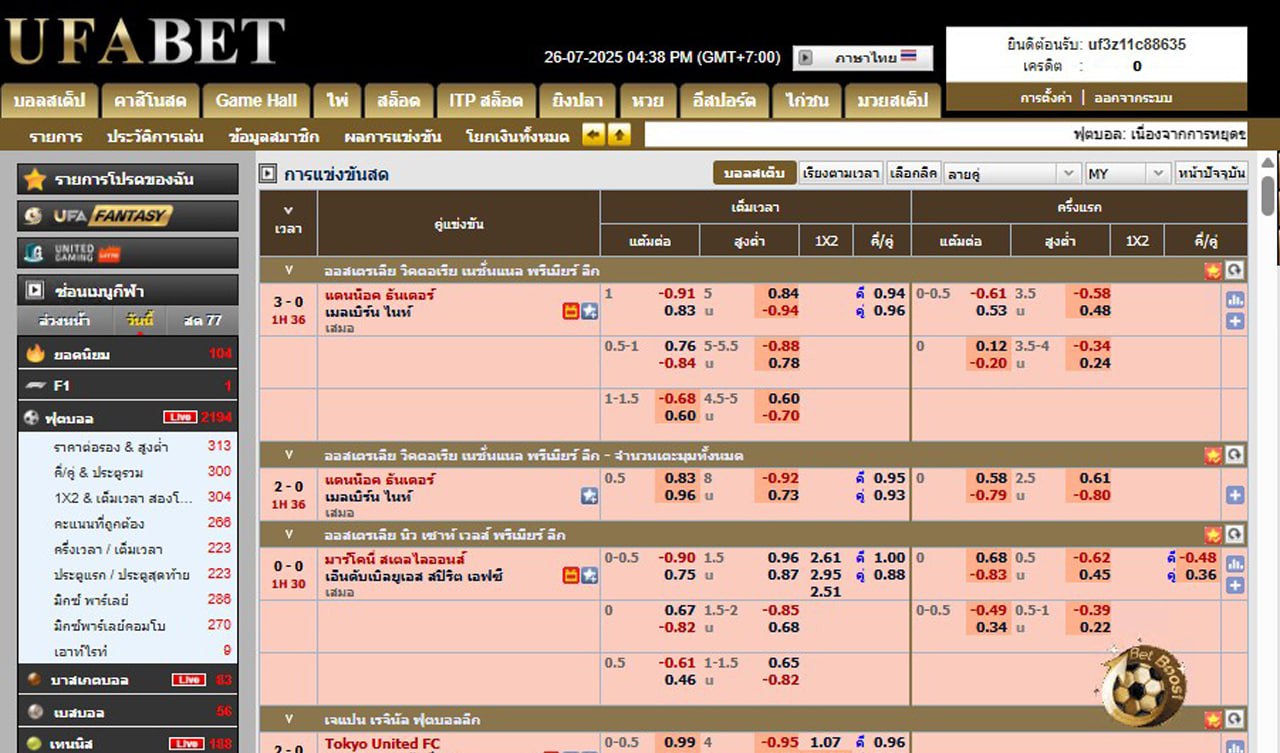Toggle ซ่อนเมนูกีฬา hide sports menu
Image resolution: width=1280 pixels, height=753 pixels.
coord(128,291)
